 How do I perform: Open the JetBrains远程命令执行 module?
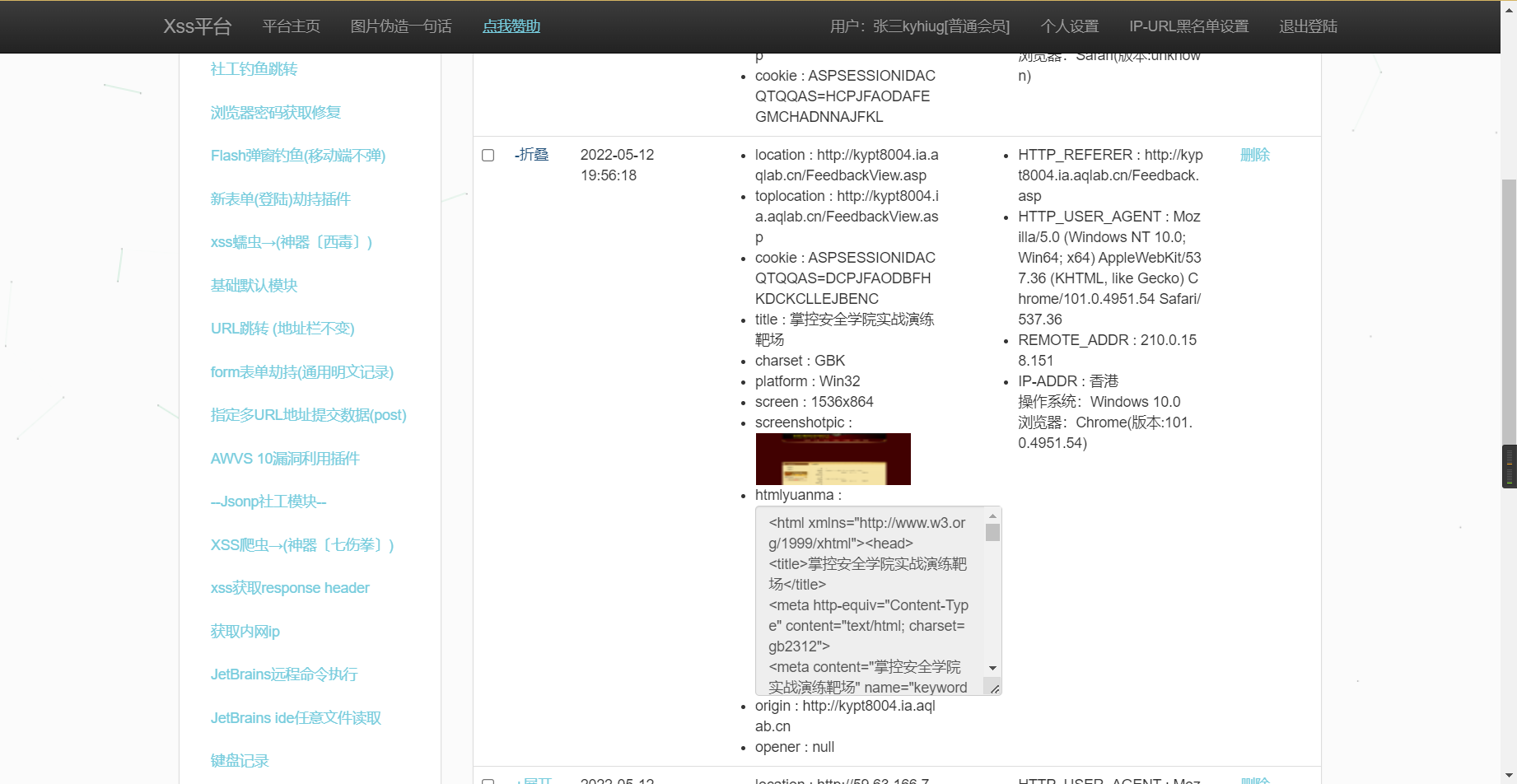click(284, 674)
